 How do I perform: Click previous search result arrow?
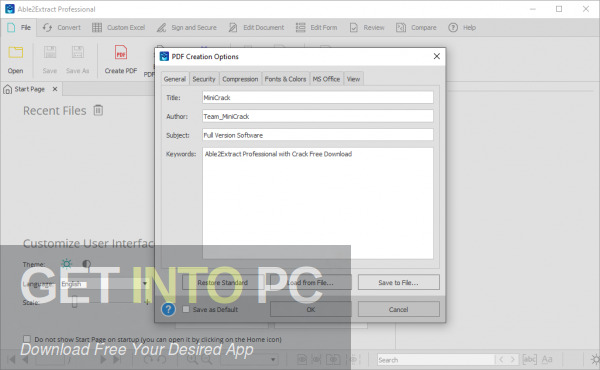click(x=501, y=359)
